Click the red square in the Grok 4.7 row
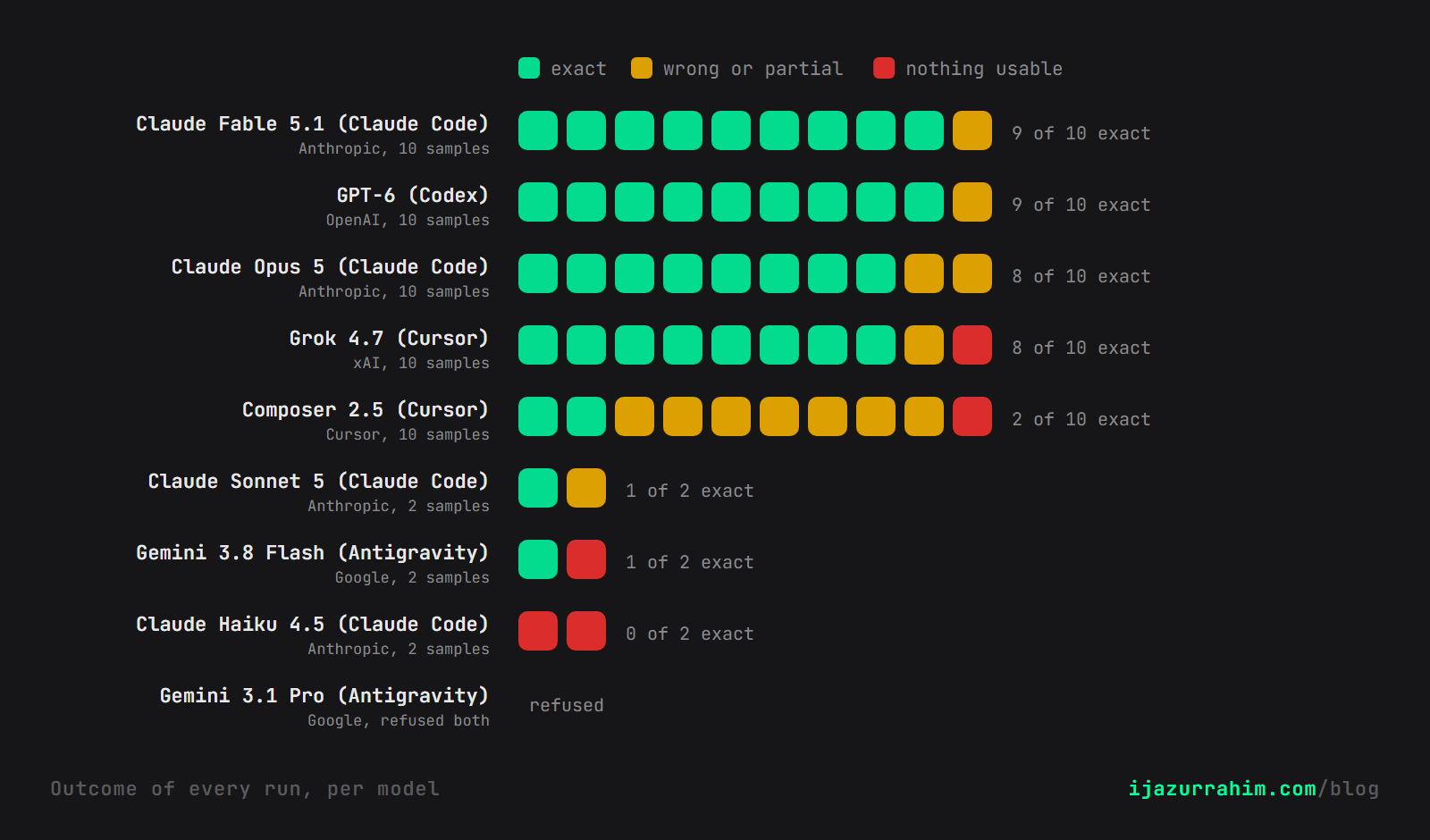Screen dimensions: 1430x840 coord(972,345)
